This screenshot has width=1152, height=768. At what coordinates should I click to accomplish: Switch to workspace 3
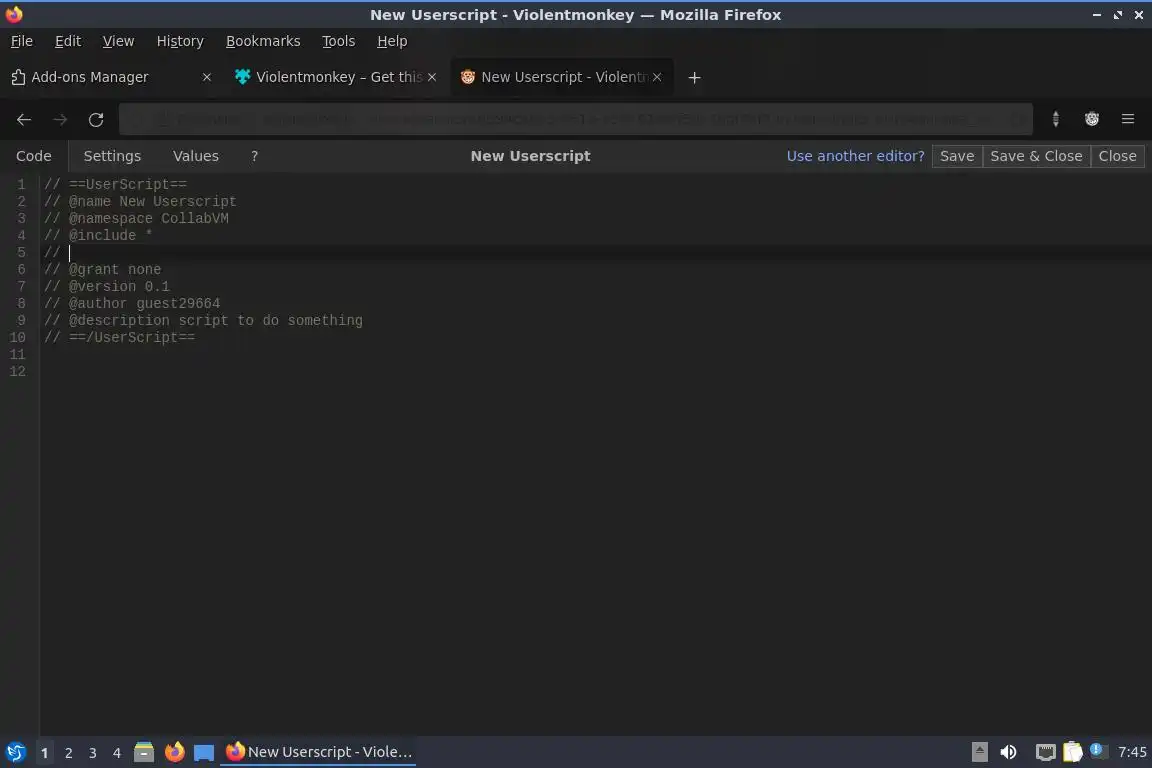point(93,753)
